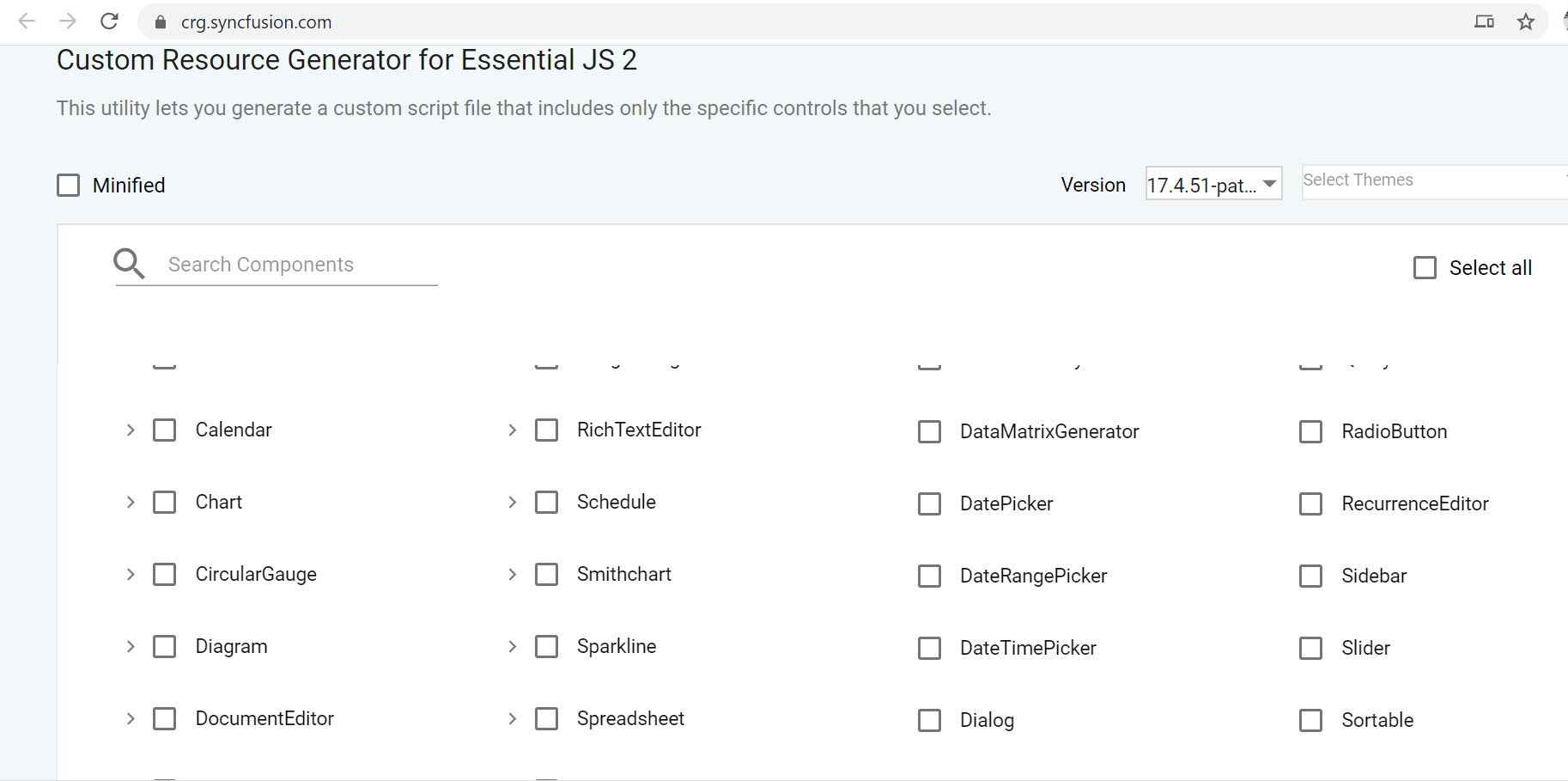Image resolution: width=1568 pixels, height=781 pixels.
Task: Click the address bar URL
Action: 256,22
